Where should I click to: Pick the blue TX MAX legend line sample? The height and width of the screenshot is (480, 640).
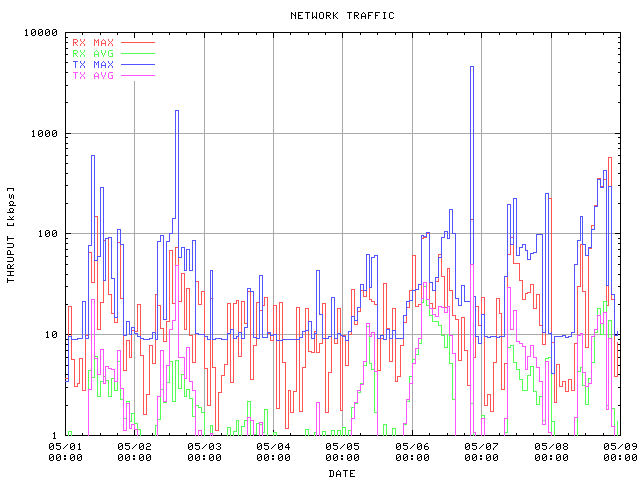[x=138, y=65]
